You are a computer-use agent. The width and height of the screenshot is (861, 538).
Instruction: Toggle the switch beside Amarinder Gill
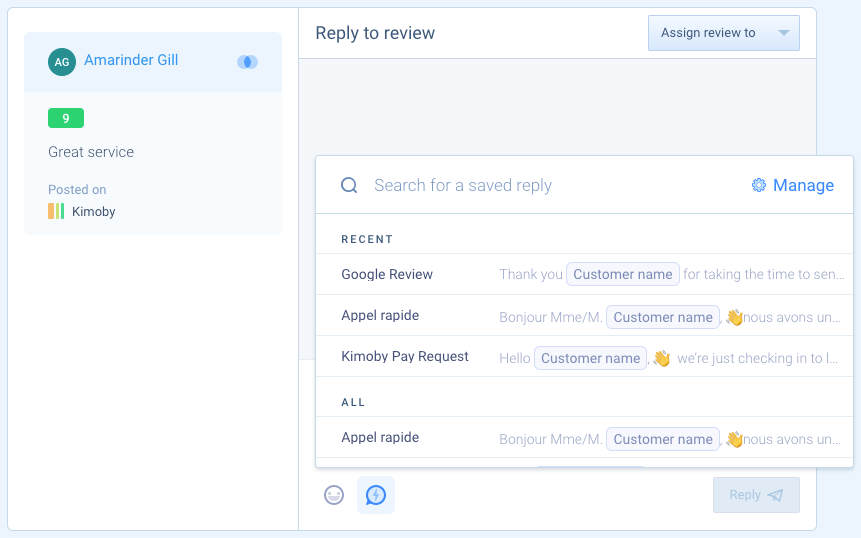pyautogui.click(x=247, y=62)
